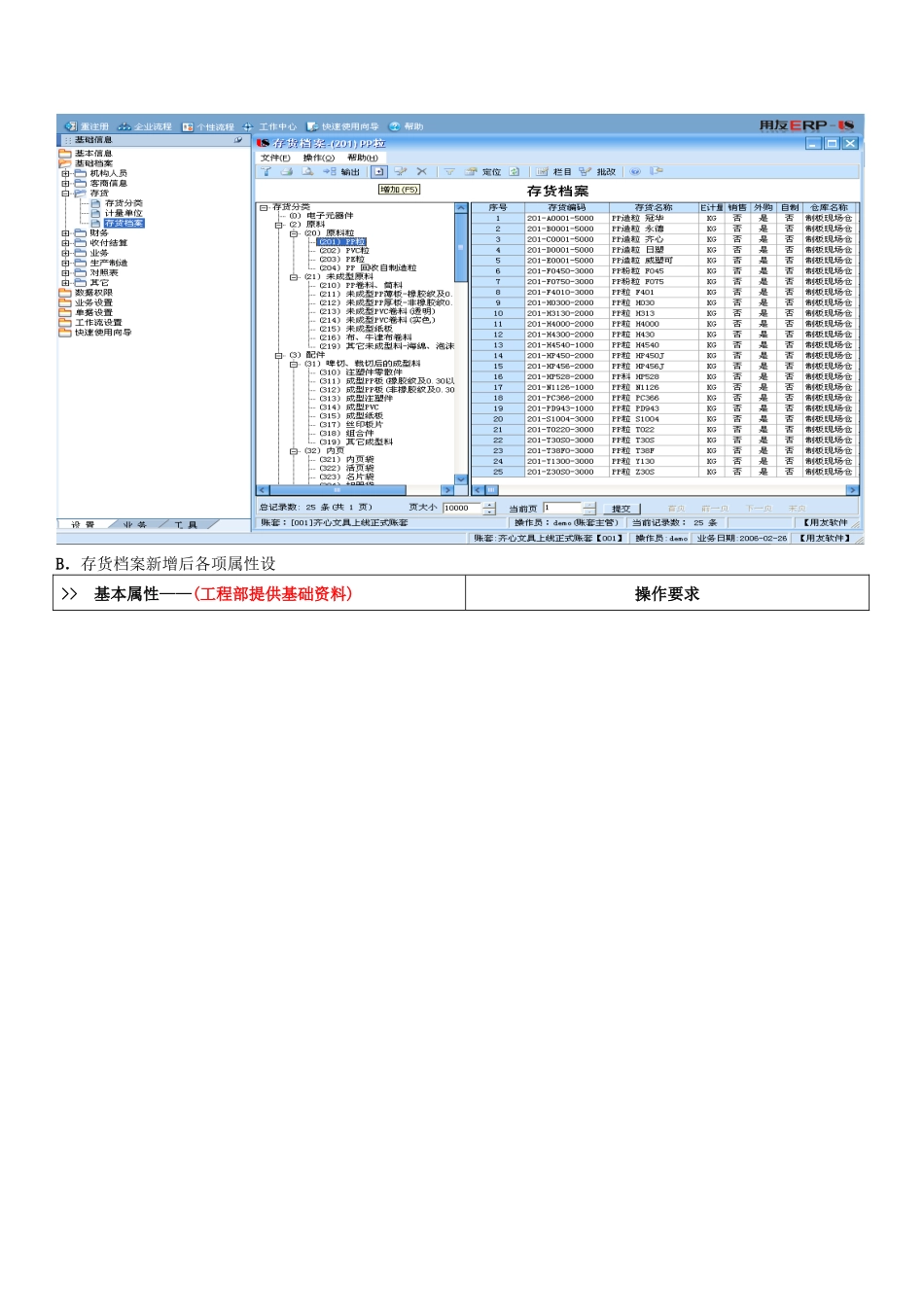The image size is (924, 1307).
Task: Switch to the 设置 bottom tab
Action: (83, 525)
